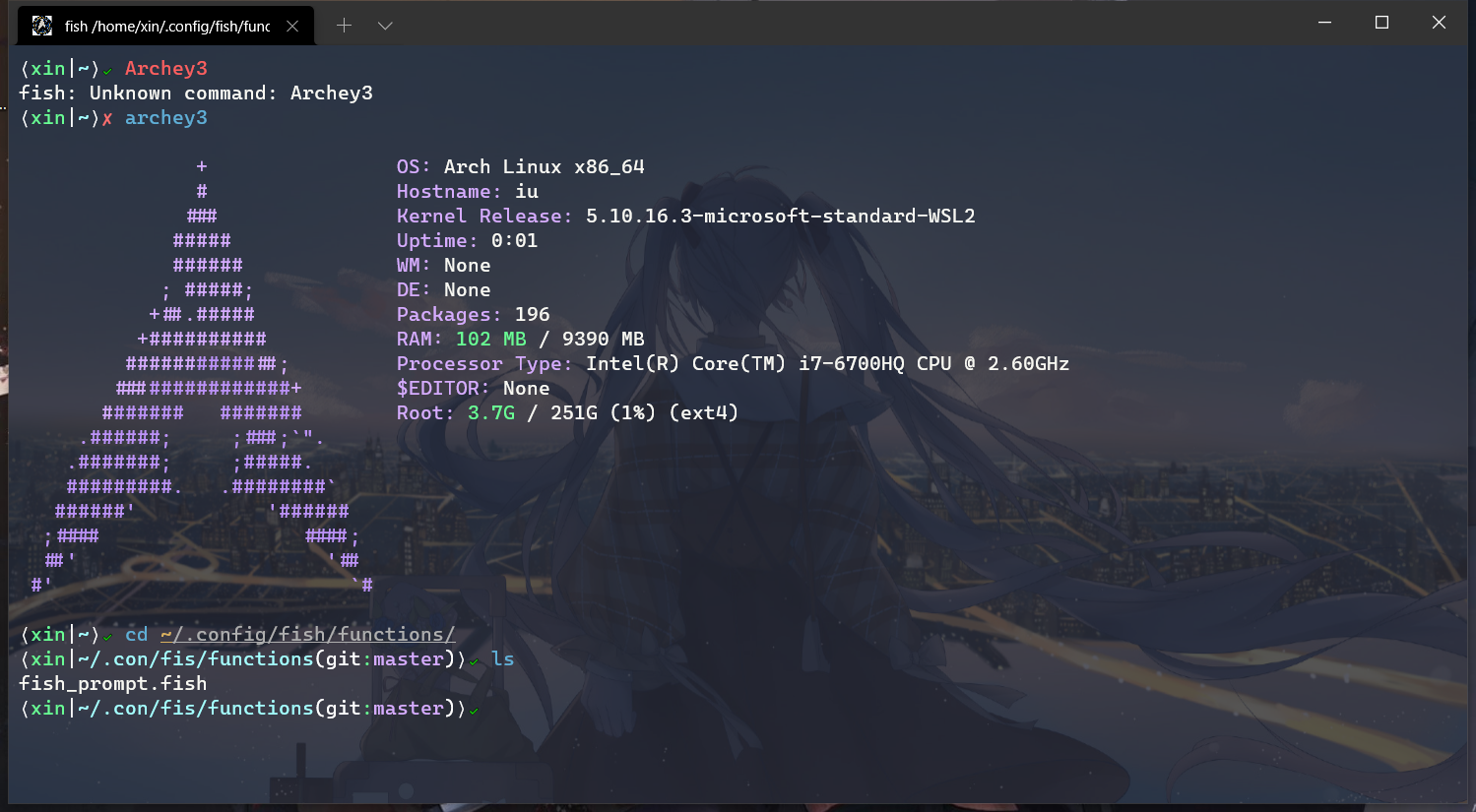This screenshot has width=1476, height=812.
Task: Click the 'ls' command text
Action: pyautogui.click(x=503, y=658)
